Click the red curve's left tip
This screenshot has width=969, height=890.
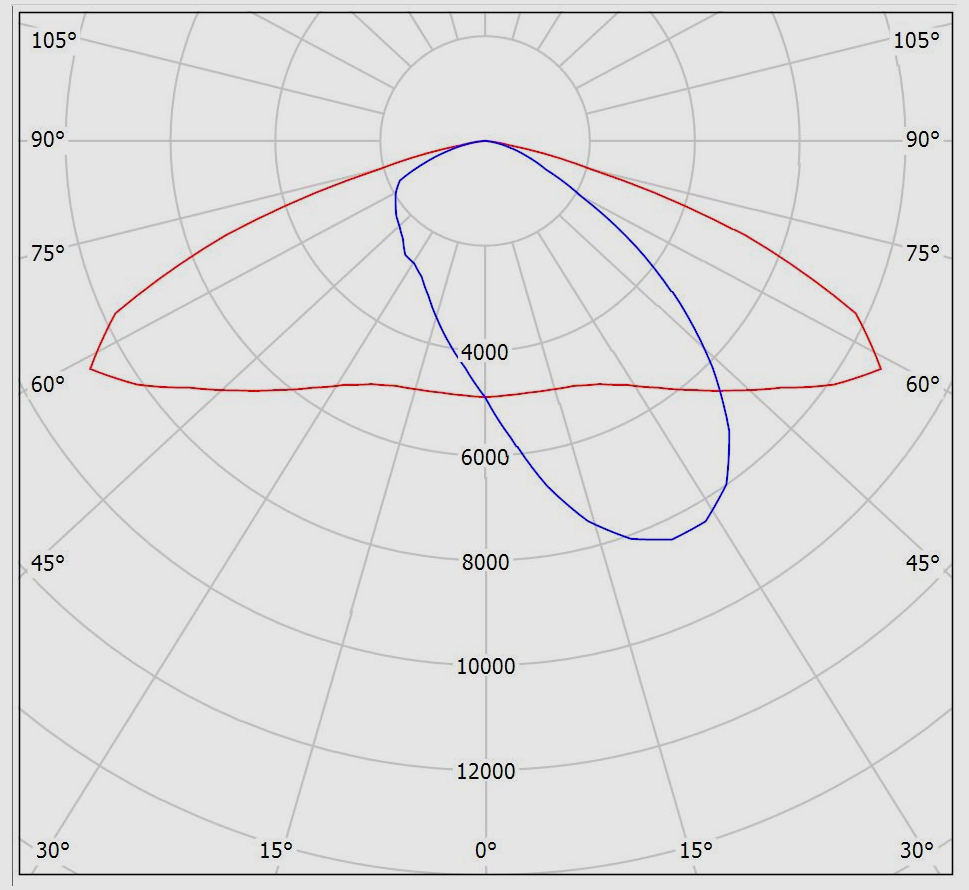90,369
